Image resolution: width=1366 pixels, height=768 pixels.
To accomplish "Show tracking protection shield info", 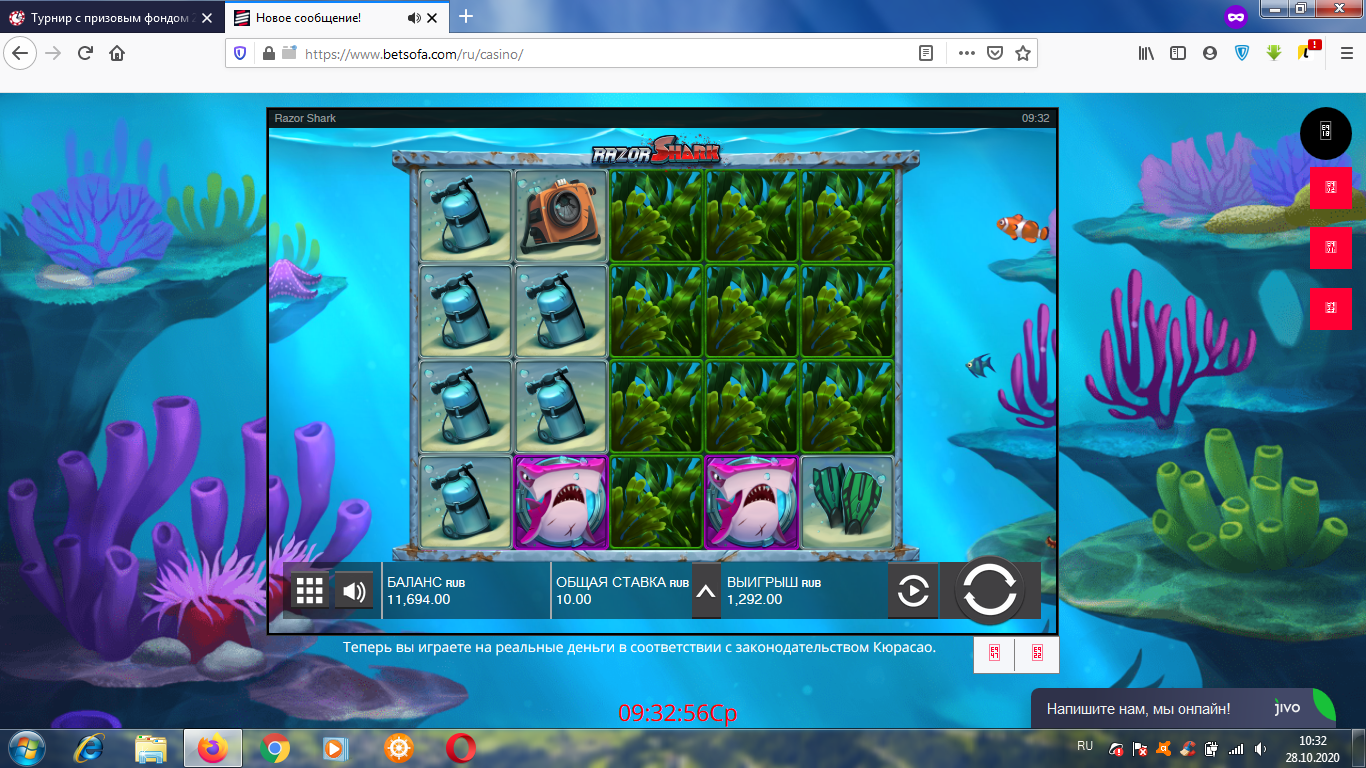I will click(x=240, y=53).
